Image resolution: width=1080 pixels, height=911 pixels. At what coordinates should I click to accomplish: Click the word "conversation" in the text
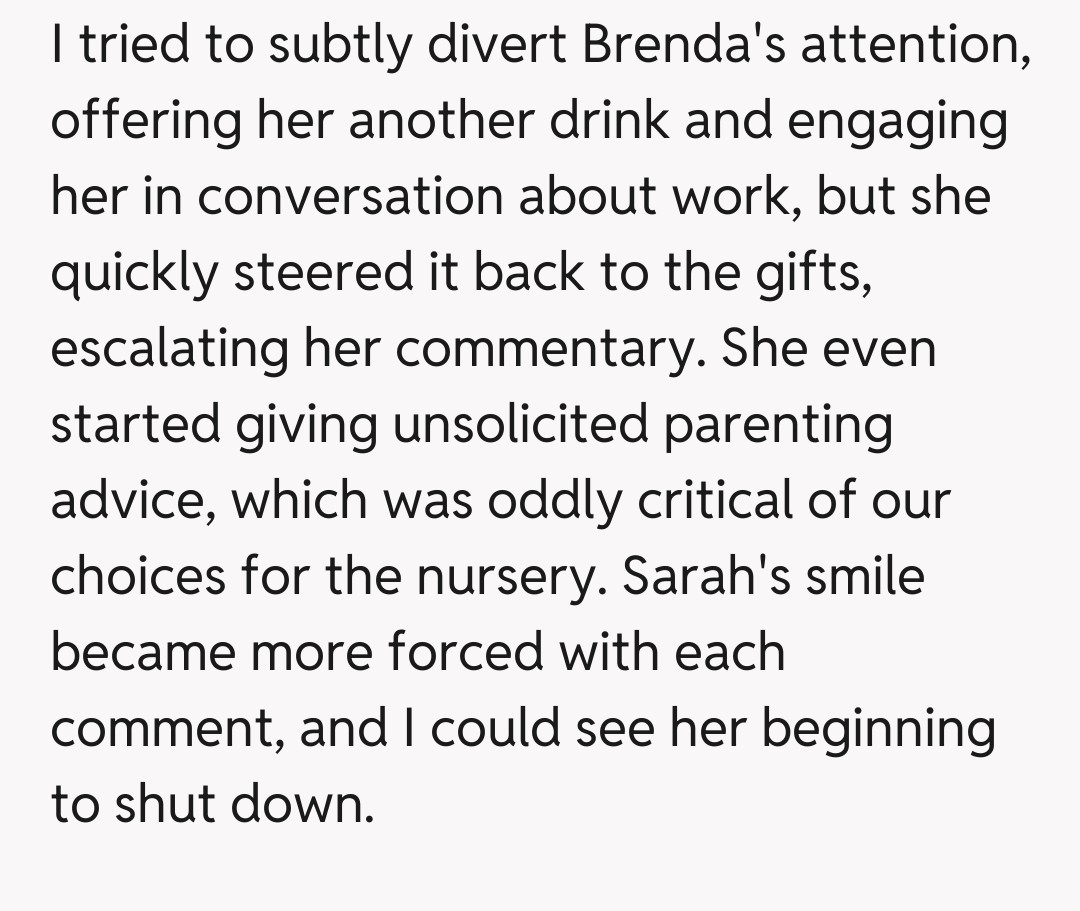(x=350, y=197)
